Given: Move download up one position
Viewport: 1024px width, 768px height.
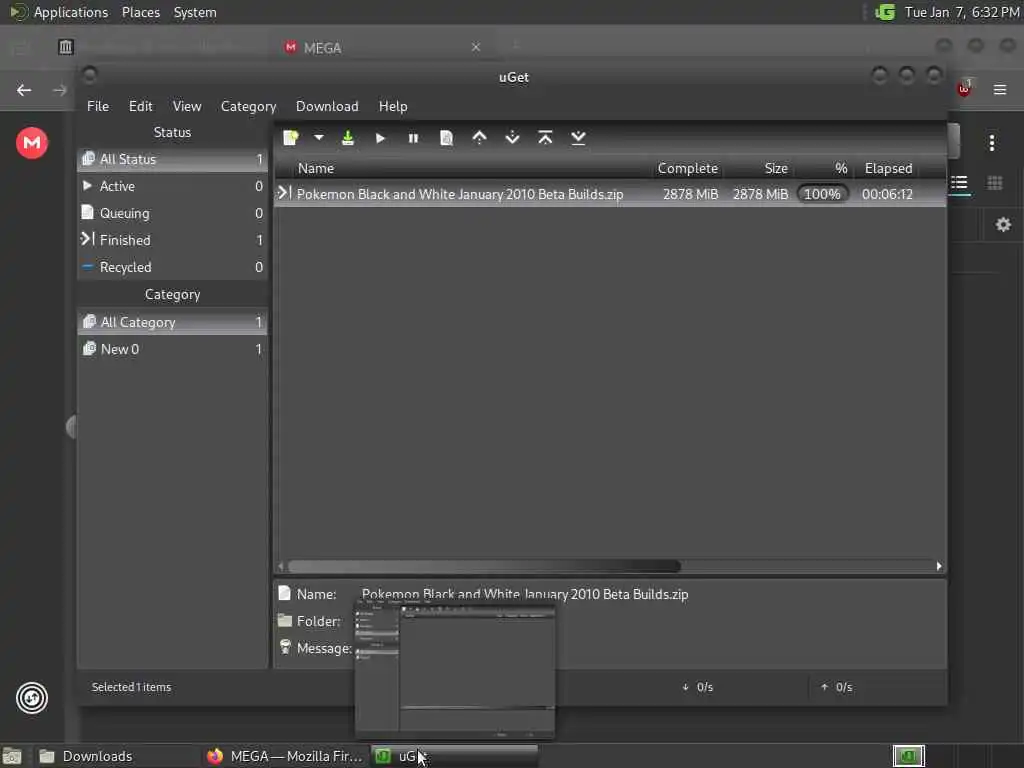Looking at the screenshot, I should point(479,138).
